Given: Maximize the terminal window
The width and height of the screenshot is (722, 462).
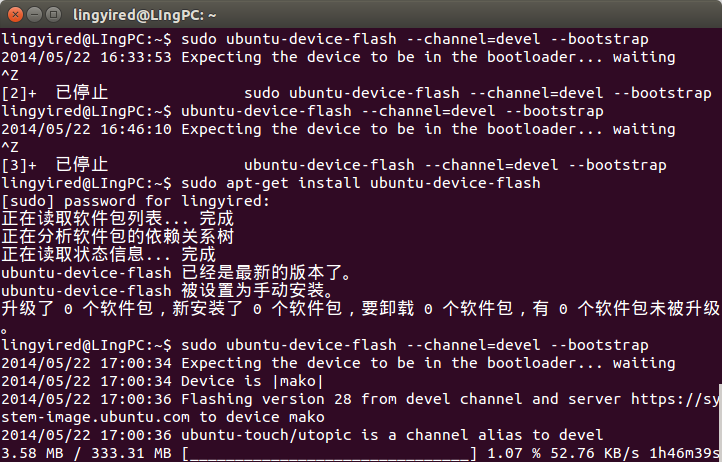Looking at the screenshot, I should pos(51,14).
